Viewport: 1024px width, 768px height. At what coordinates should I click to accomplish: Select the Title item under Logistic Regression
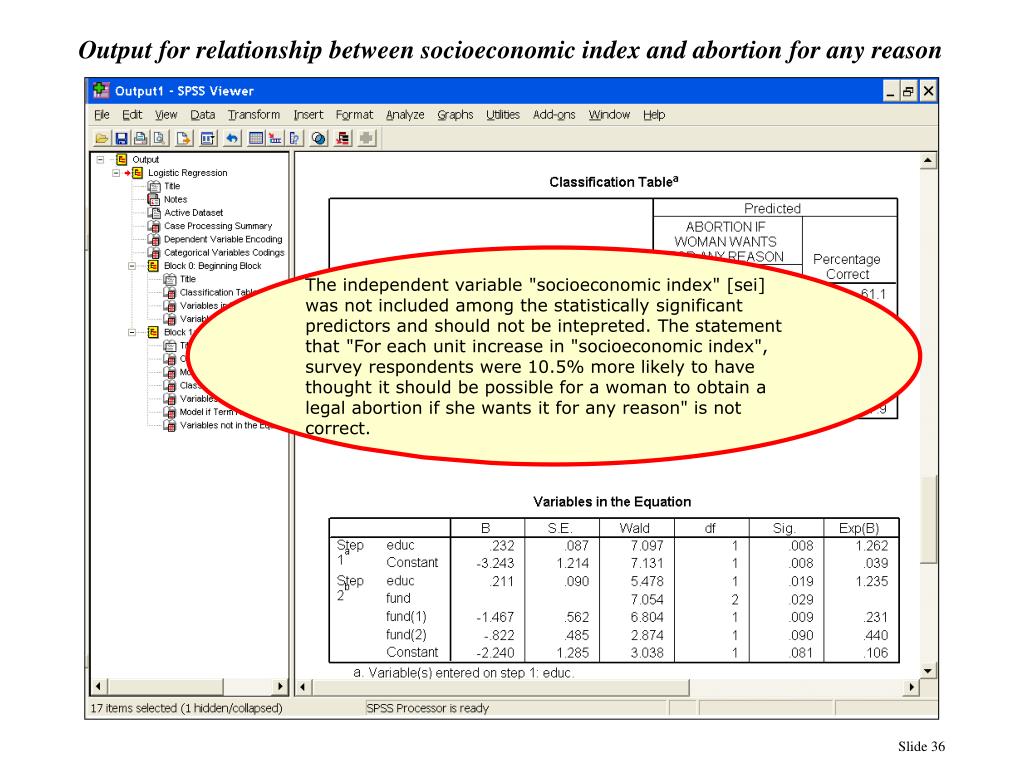coord(172,186)
